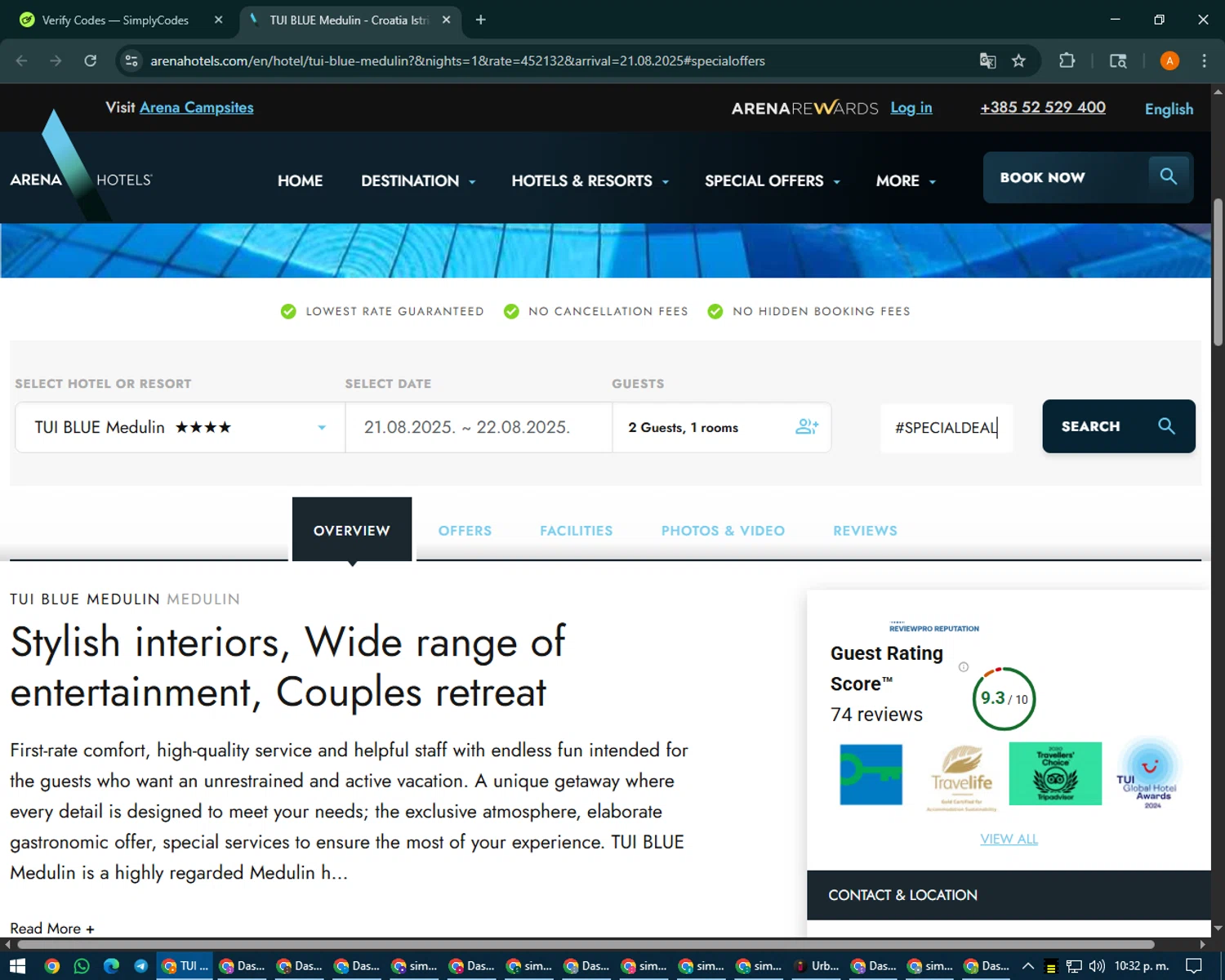The height and width of the screenshot is (980, 1225).
Task: Expand the HOTELS & RESORTS menu
Action: (590, 180)
